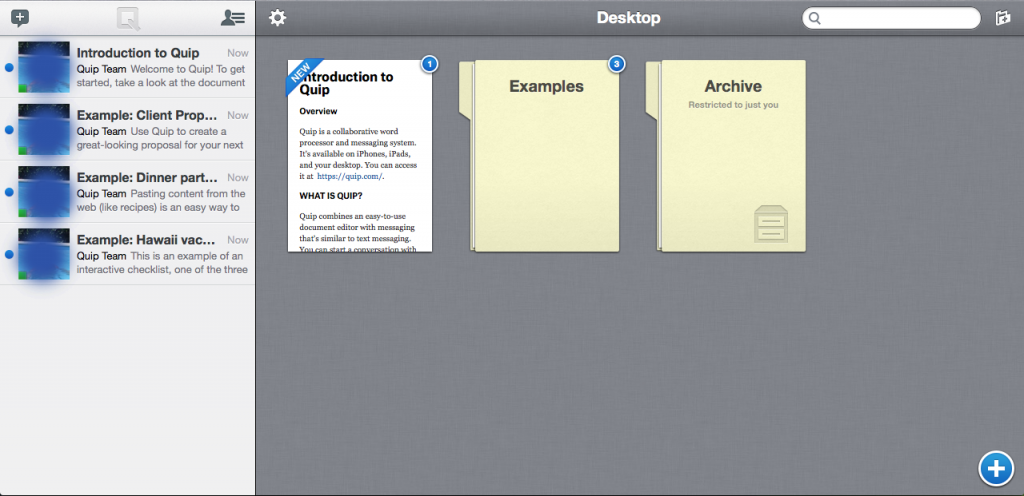Click "Welcome to Quip! To get started" preview text
The width and height of the screenshot is (1024, 496).
click(x=161, y=76)
